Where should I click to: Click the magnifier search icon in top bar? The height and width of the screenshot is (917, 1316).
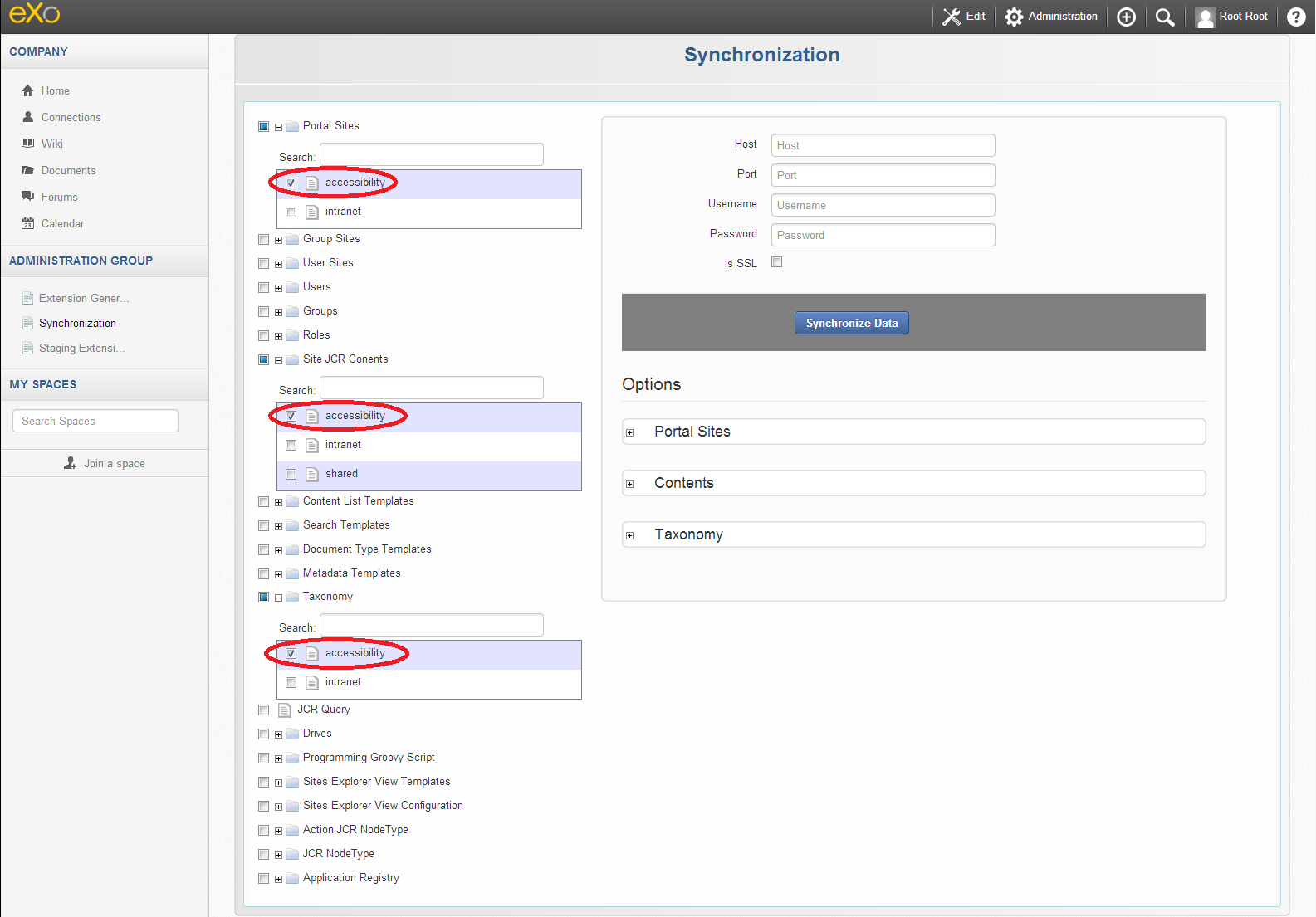tap(1165, 17)
